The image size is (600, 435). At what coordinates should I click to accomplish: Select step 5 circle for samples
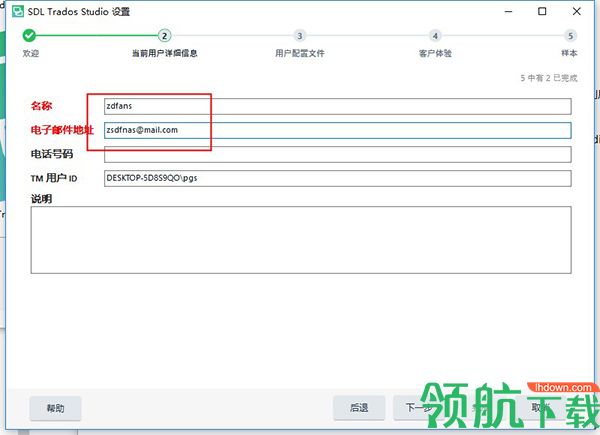570,36
